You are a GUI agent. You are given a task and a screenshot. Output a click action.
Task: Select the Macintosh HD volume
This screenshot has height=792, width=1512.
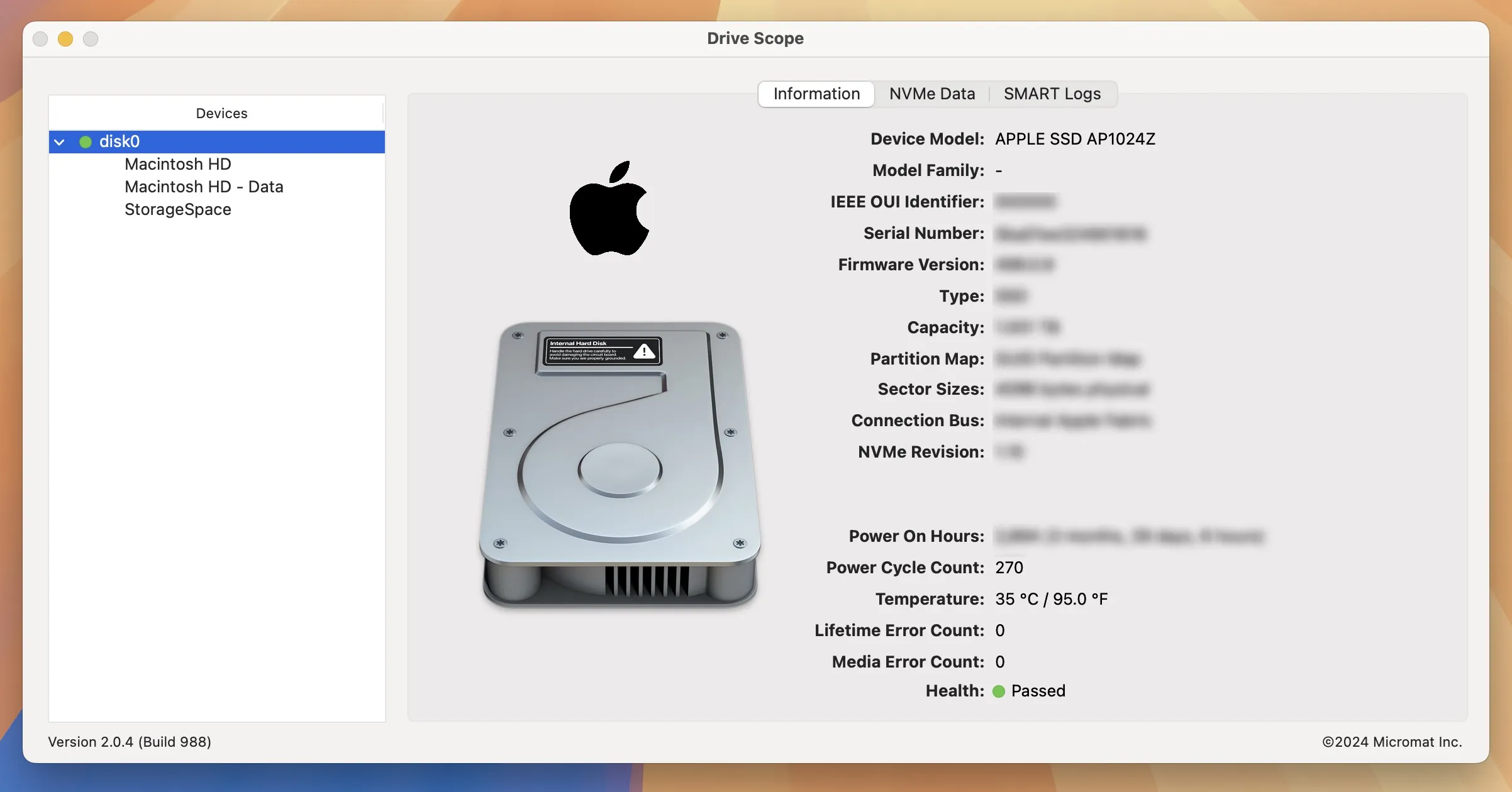178,164
